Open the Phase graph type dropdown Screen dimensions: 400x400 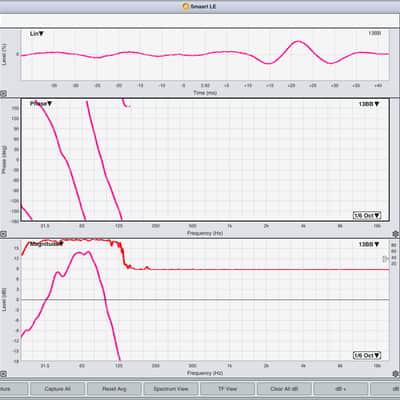[x=41, y=104]
